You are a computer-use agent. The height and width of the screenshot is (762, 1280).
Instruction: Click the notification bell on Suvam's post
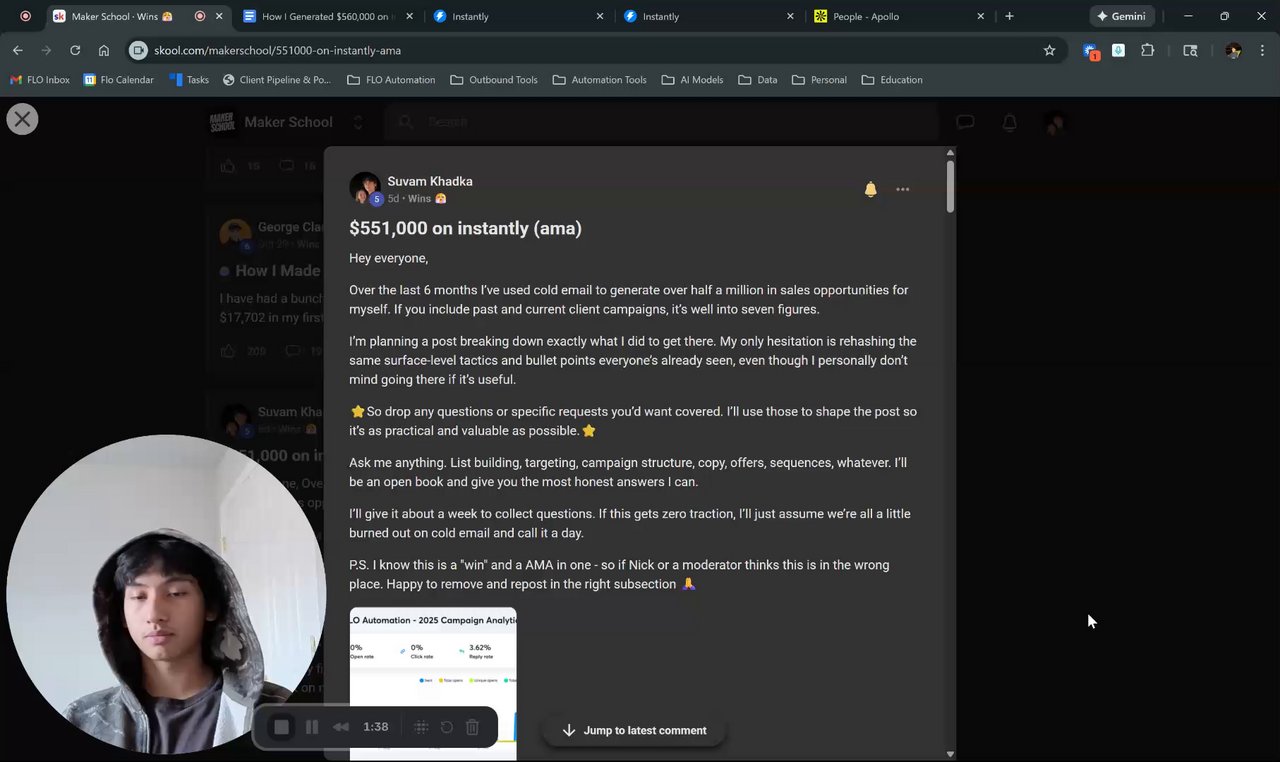pos(870,189)
